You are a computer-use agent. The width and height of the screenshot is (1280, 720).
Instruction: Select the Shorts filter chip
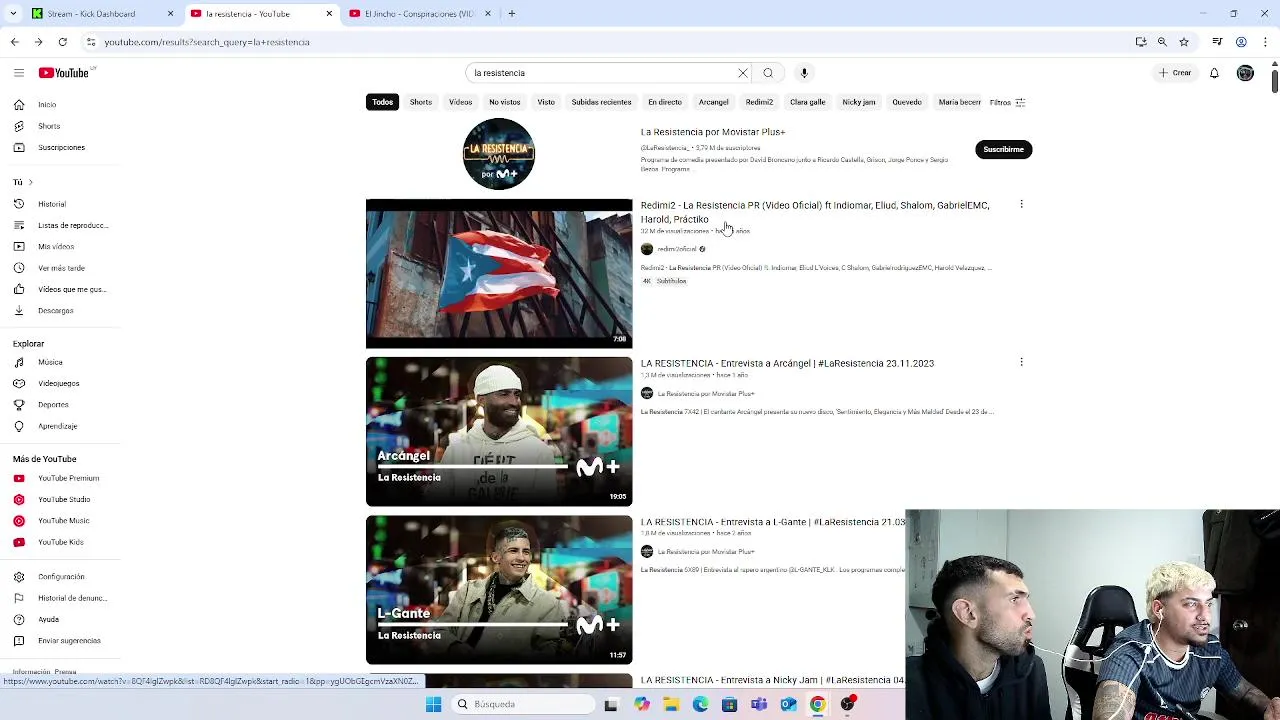(421, 102)
